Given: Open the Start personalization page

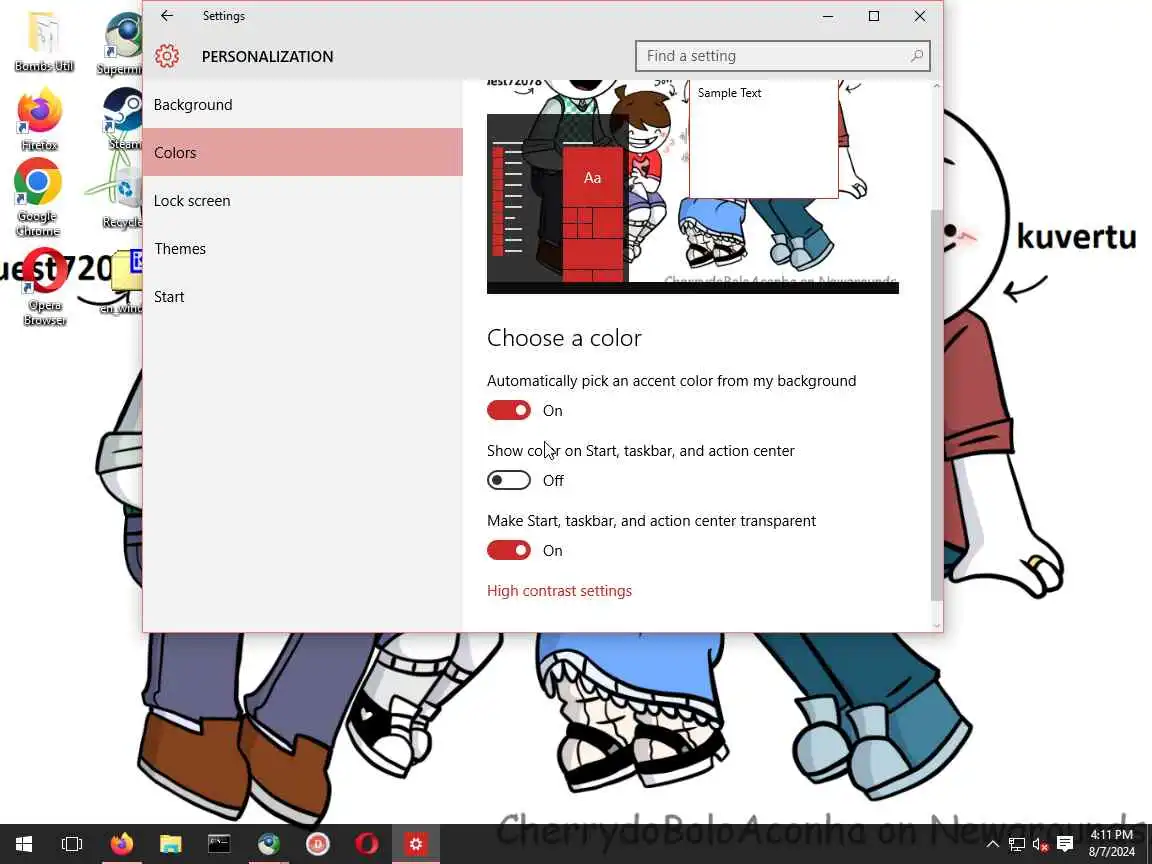Looking at the screenshot, I should pyautogui.click(x=303, y=297).
